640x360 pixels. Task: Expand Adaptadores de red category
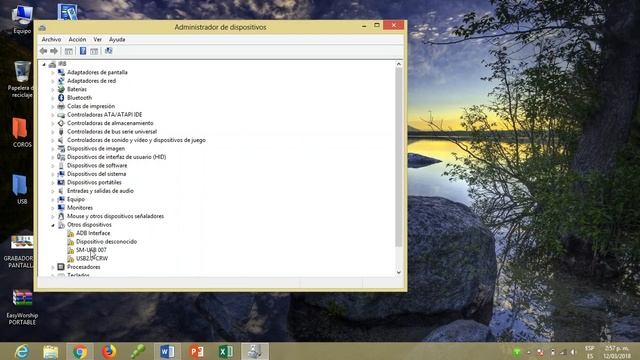point(53,81)
